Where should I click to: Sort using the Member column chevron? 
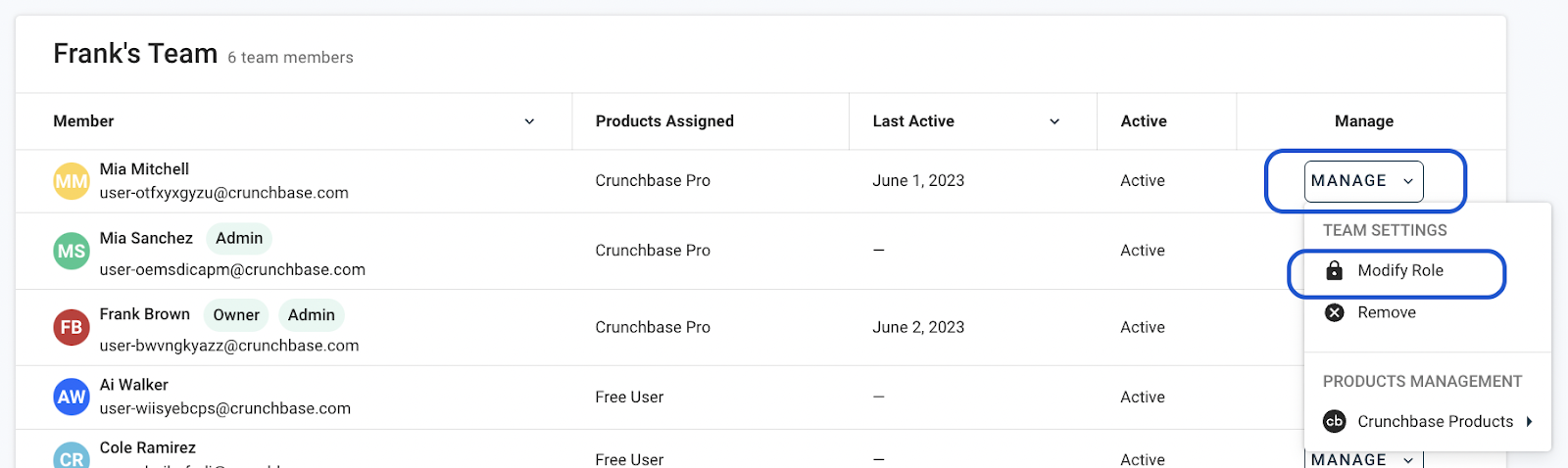[529, 121]
